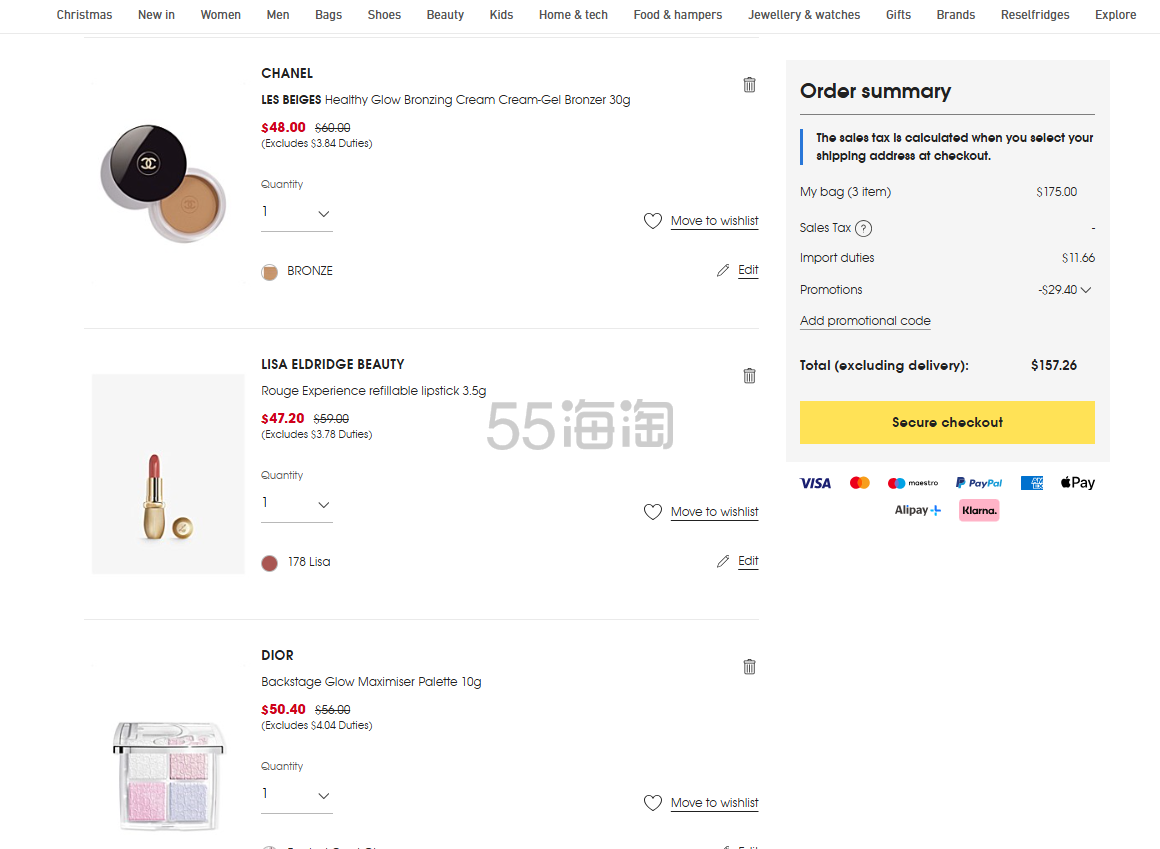The image size is (1160, 849).
Task: Open quantity dropdown for Chanel bronzer
Action: click(297, 213)
